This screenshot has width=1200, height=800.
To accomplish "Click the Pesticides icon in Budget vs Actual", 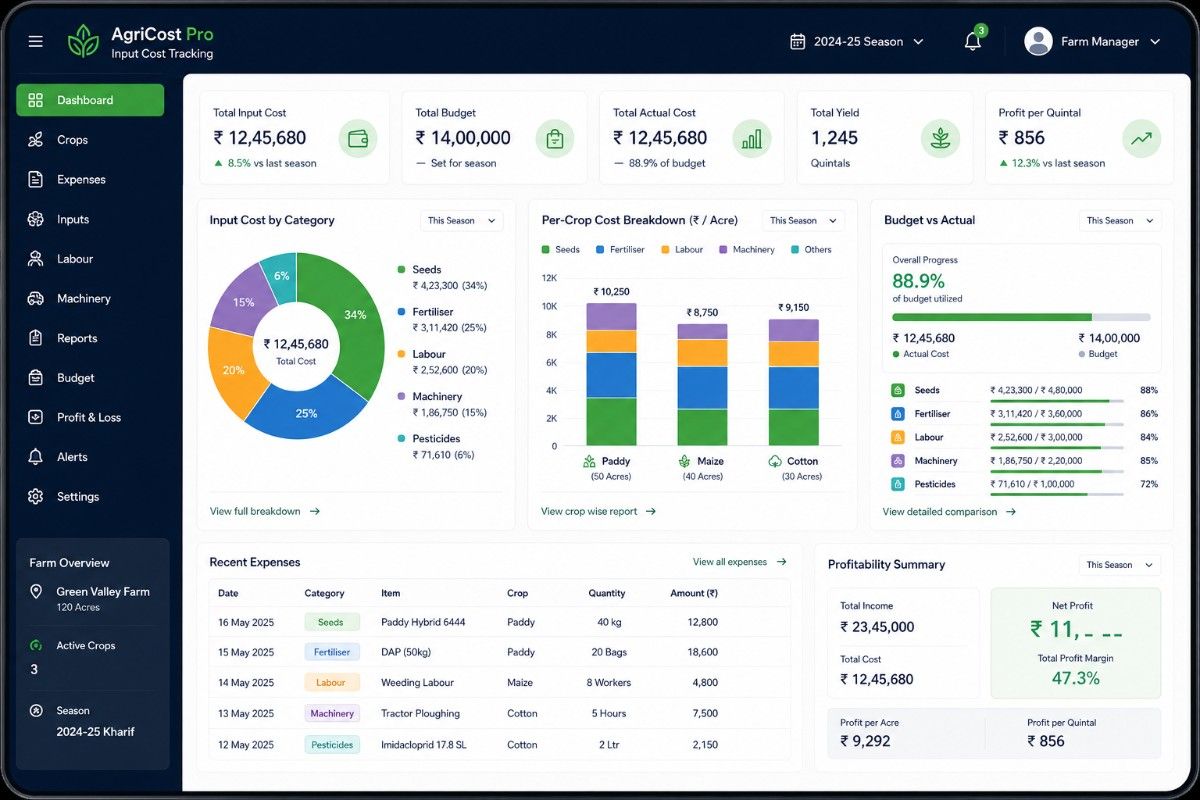I will tap(897, 484).
